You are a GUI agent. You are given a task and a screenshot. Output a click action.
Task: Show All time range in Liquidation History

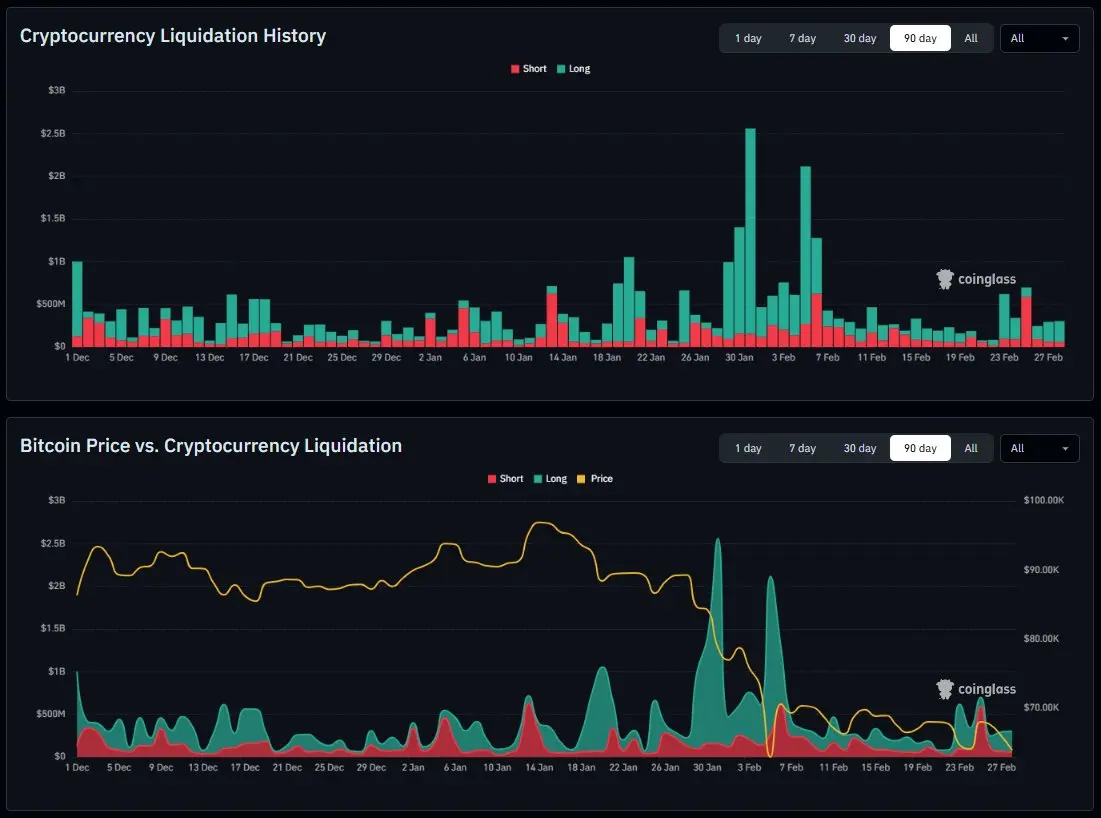971,39
